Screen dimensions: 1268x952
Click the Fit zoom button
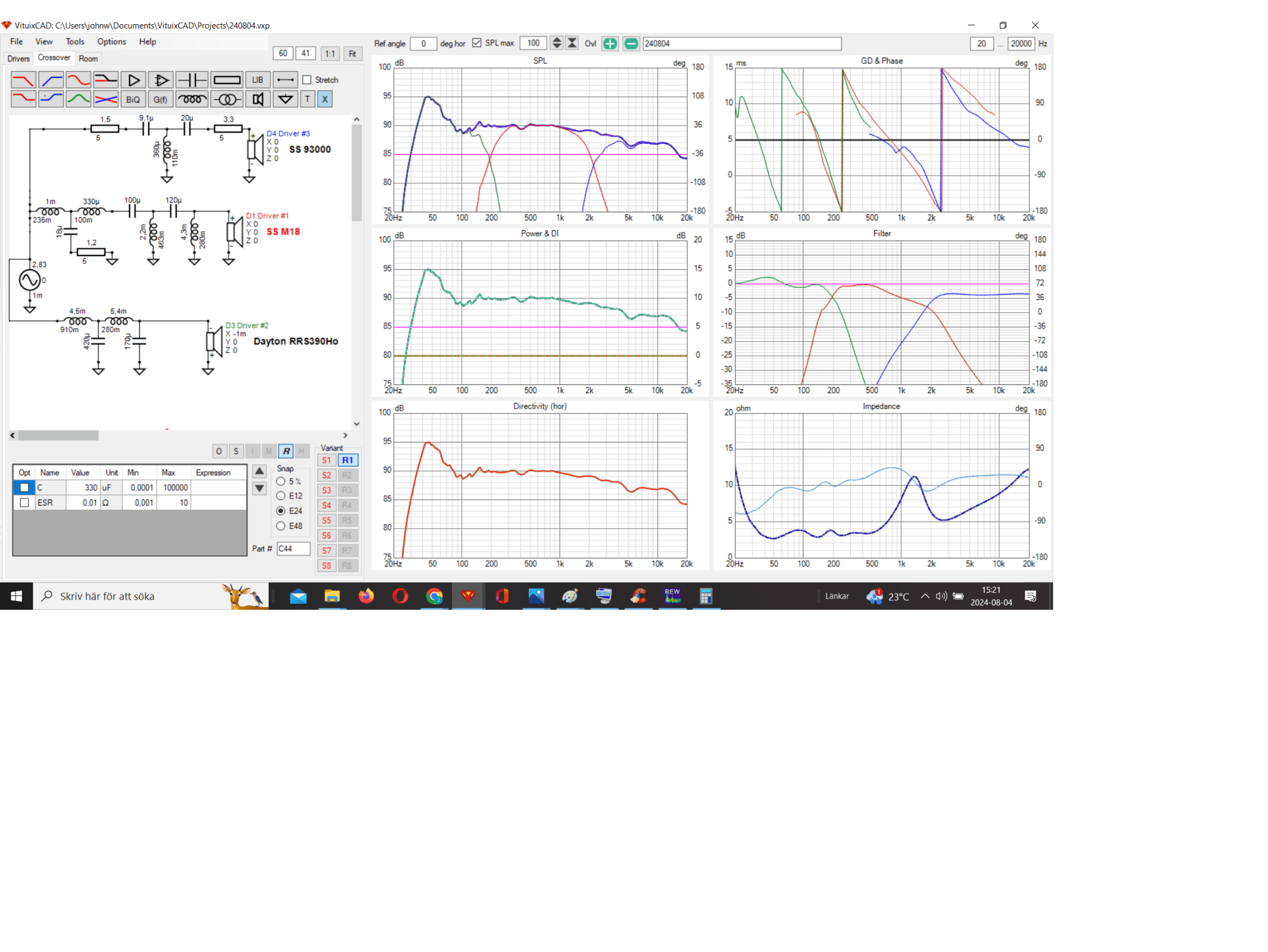[353, 54]
